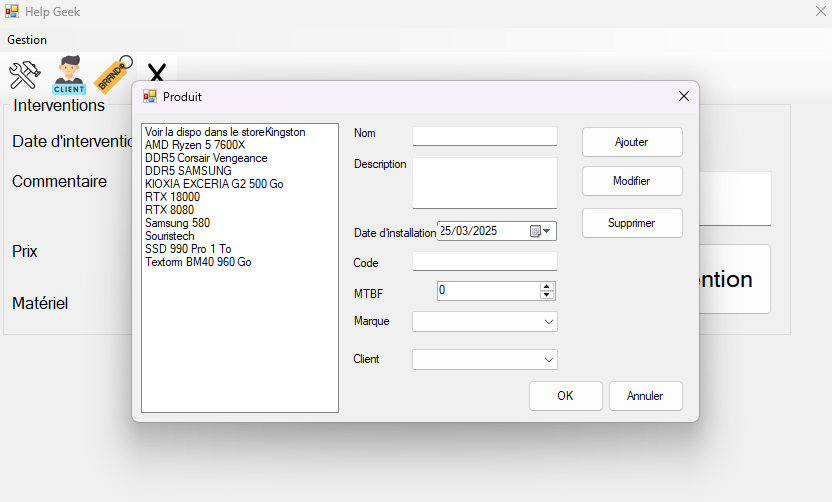832x502 pixels.
Task: Click the Annuler button
Action: [645, 396]
